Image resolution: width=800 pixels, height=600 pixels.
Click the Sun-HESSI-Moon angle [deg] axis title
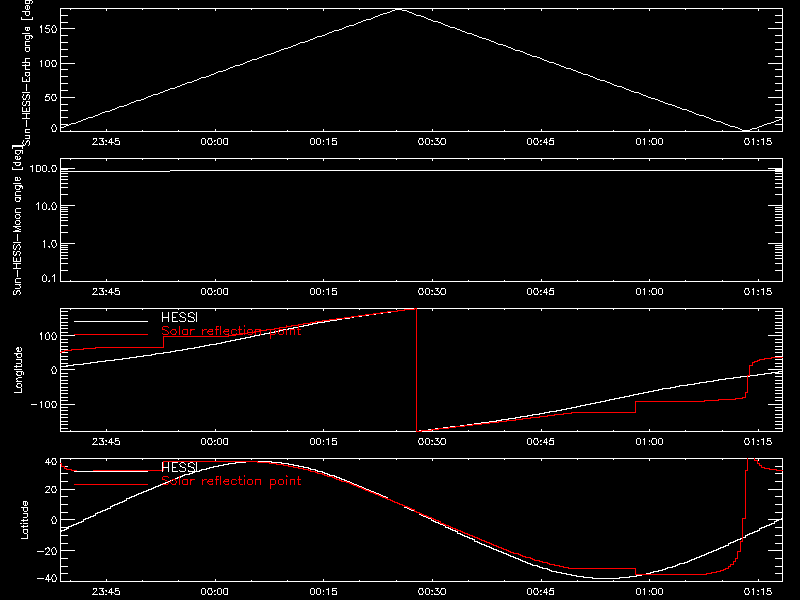[x=17, y=220]
